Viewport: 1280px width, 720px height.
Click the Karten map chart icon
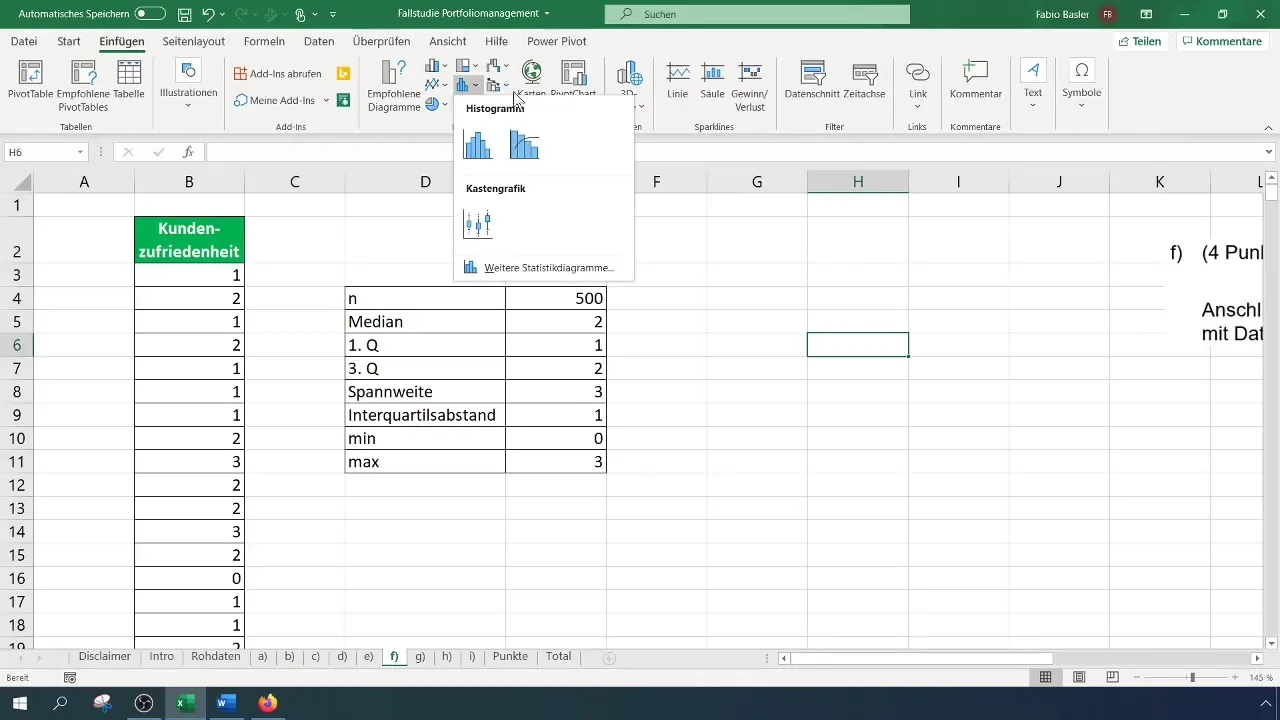532,72
